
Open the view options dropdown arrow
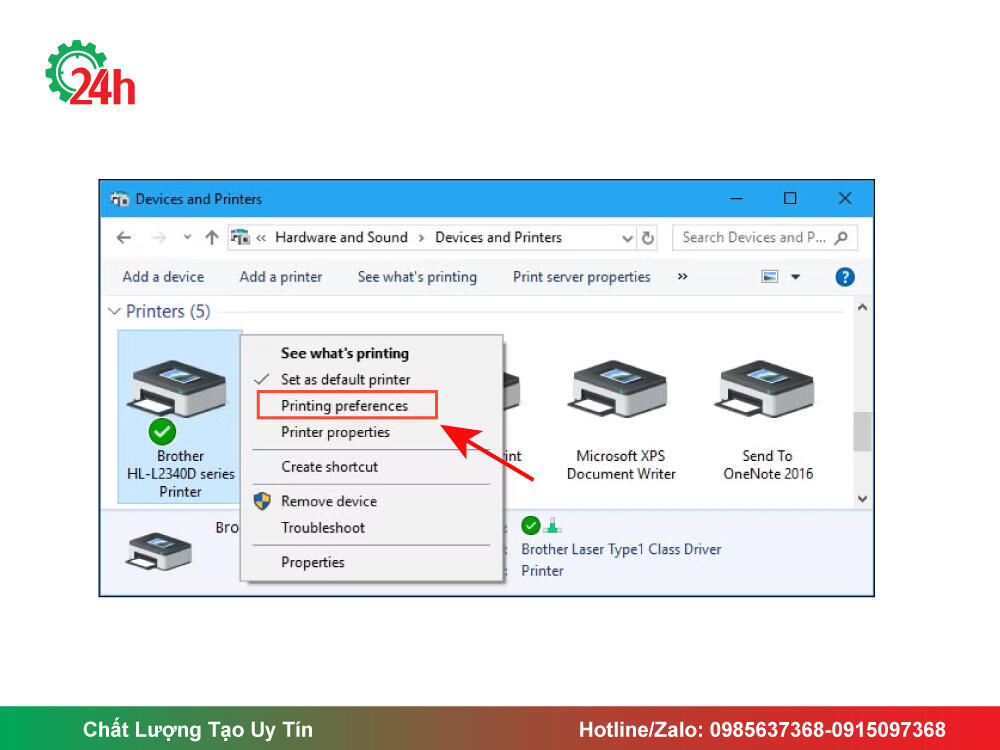tap(795, 277)
